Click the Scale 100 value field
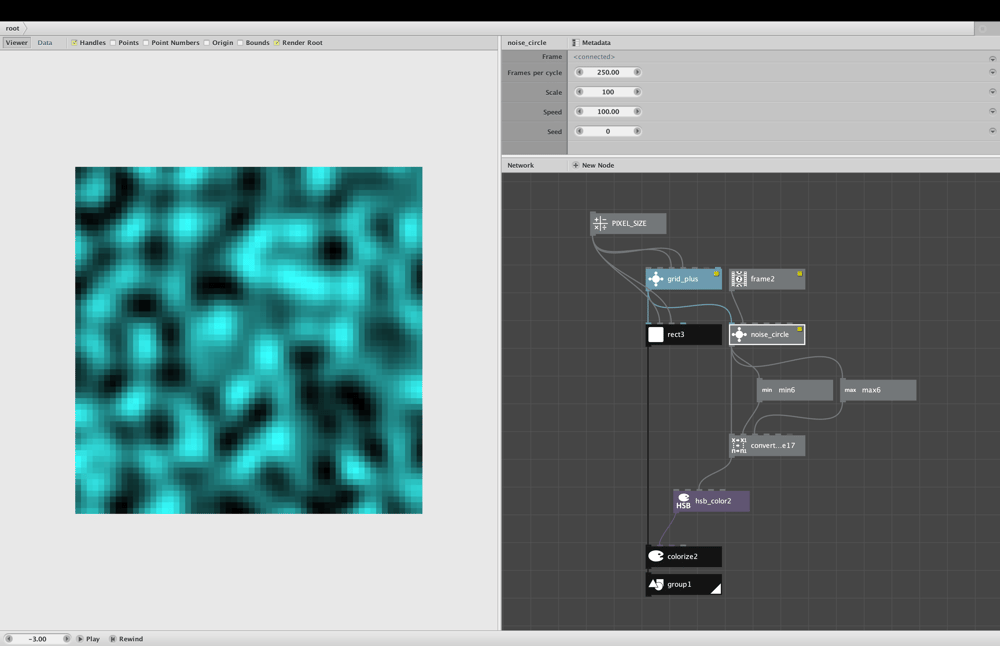Image resolution: width=1000 pixels, height=646 pixels. point(608,92)
